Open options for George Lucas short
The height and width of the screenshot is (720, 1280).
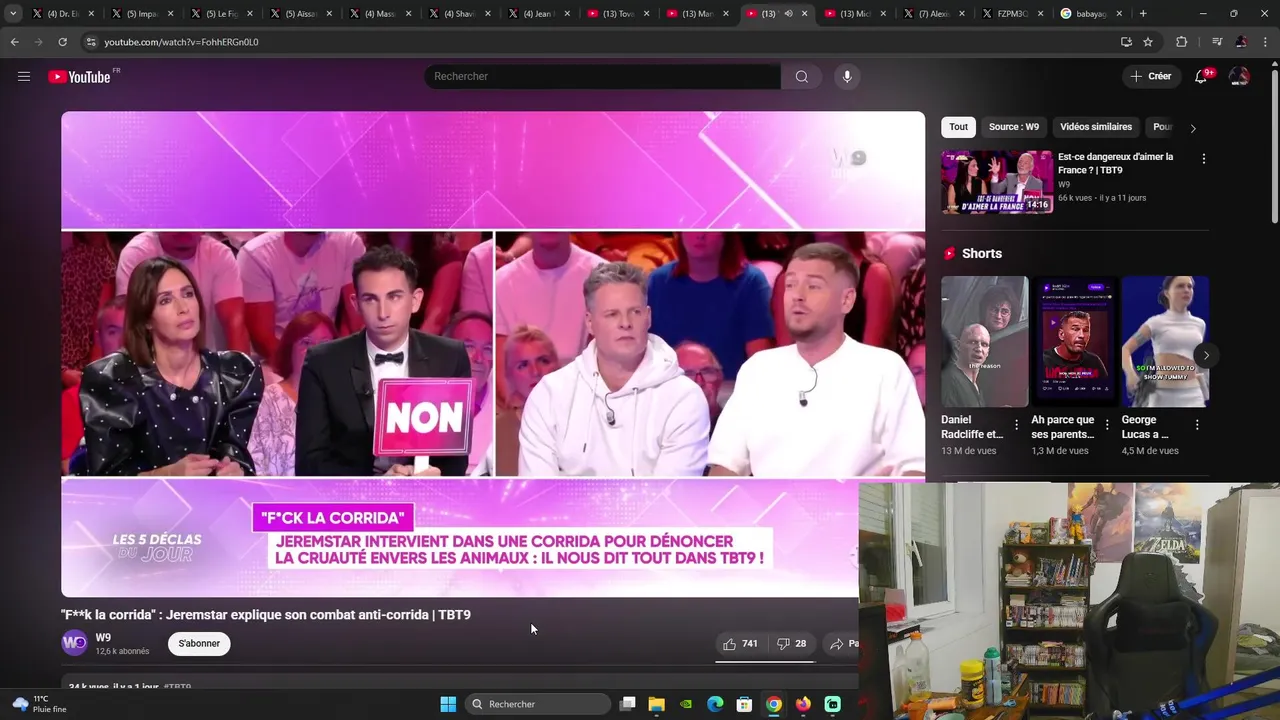coord(1196,425)
